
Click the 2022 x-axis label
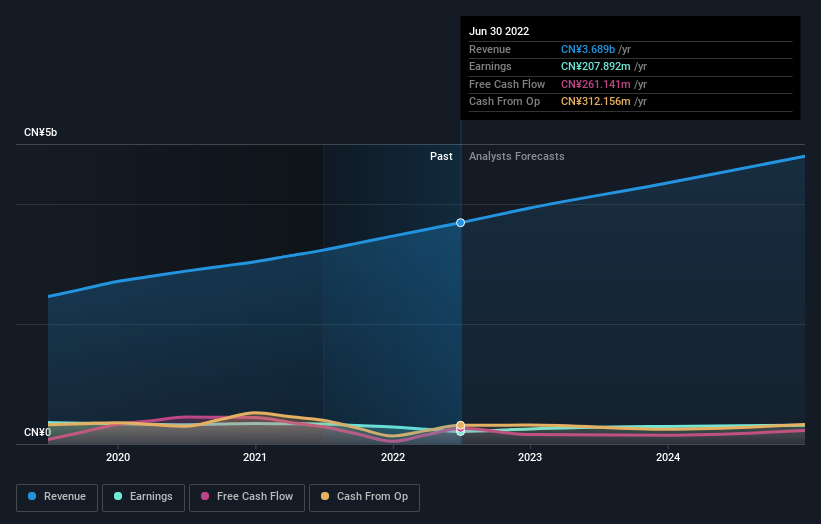393,457
